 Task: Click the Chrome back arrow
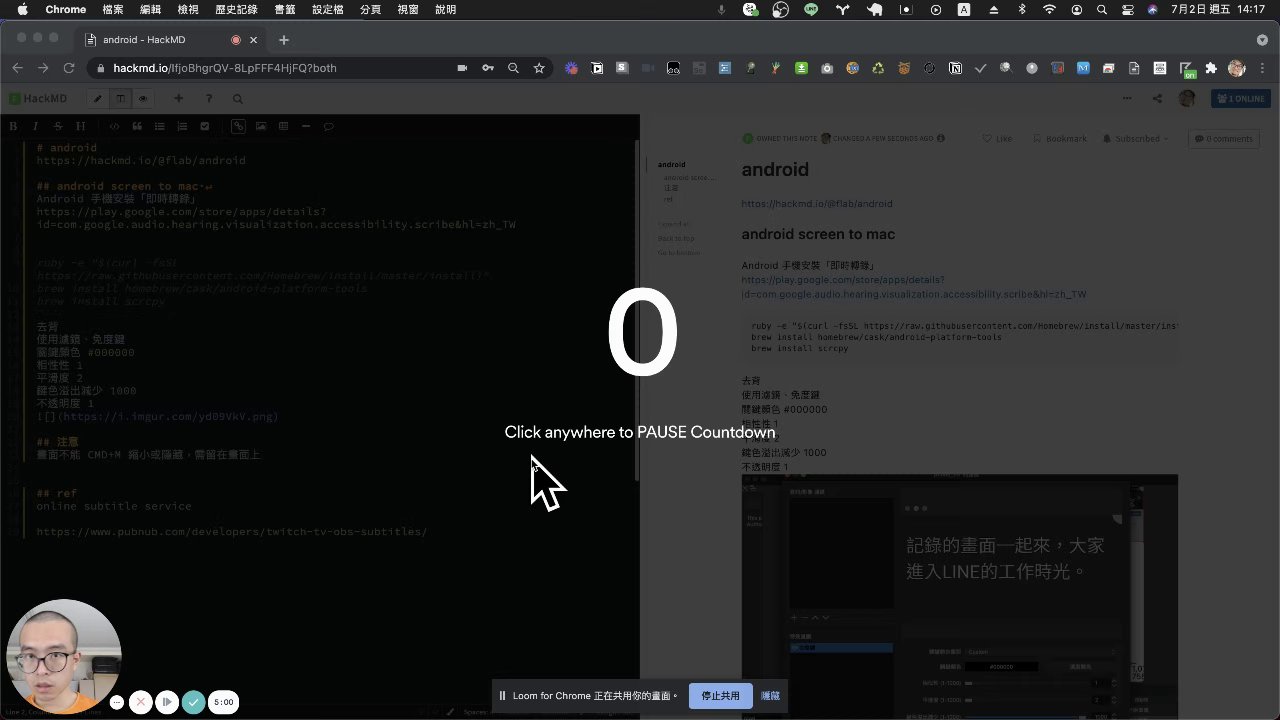point(17,68)
